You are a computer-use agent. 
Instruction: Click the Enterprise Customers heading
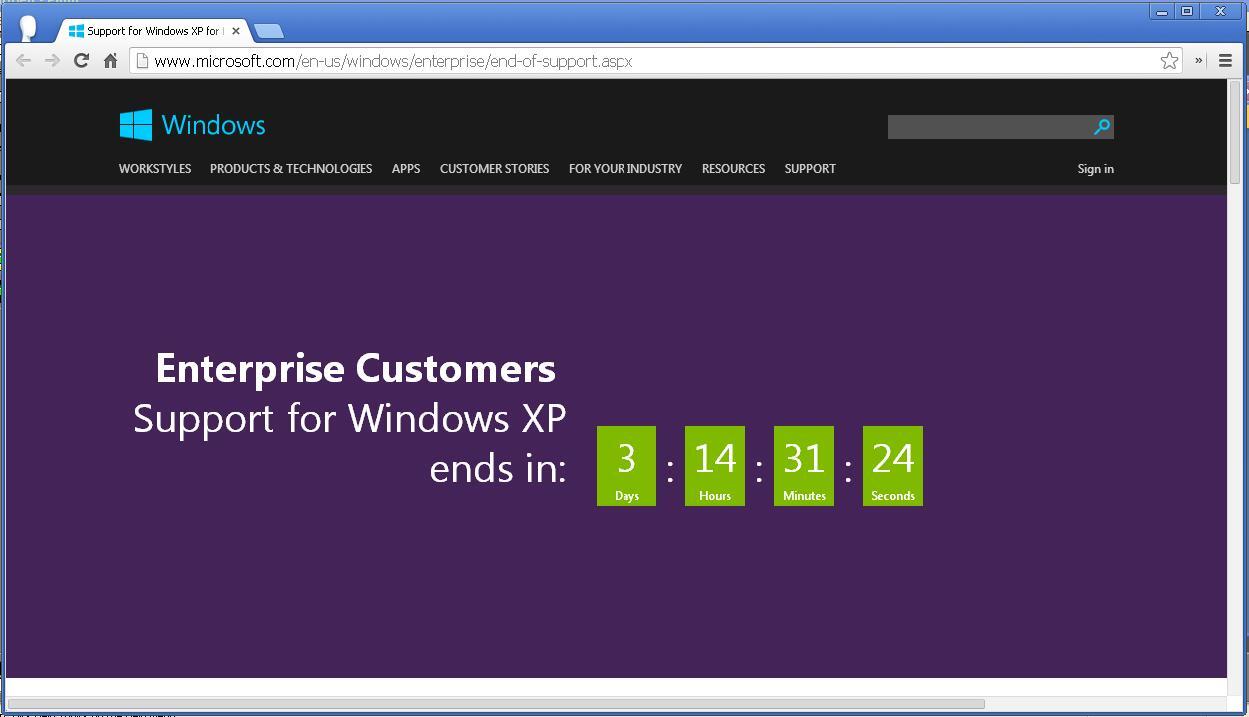pos(356,369)
